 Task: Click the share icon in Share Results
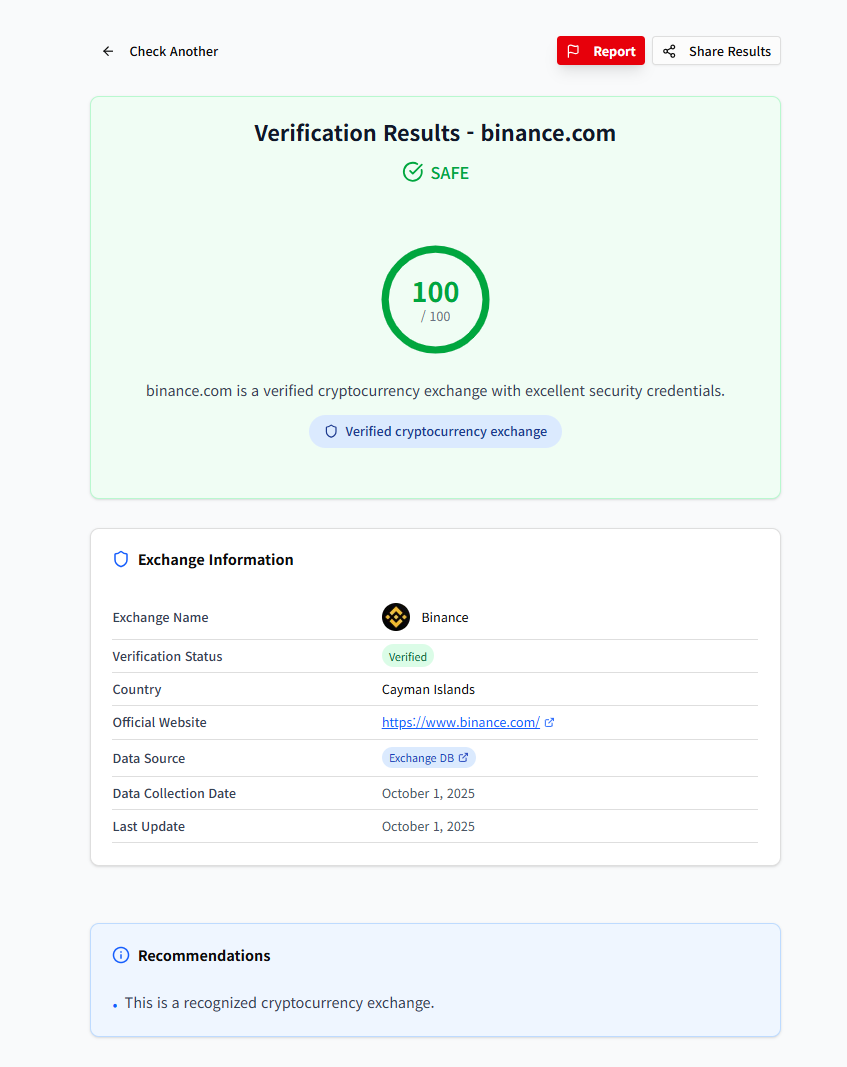[669, 51]
